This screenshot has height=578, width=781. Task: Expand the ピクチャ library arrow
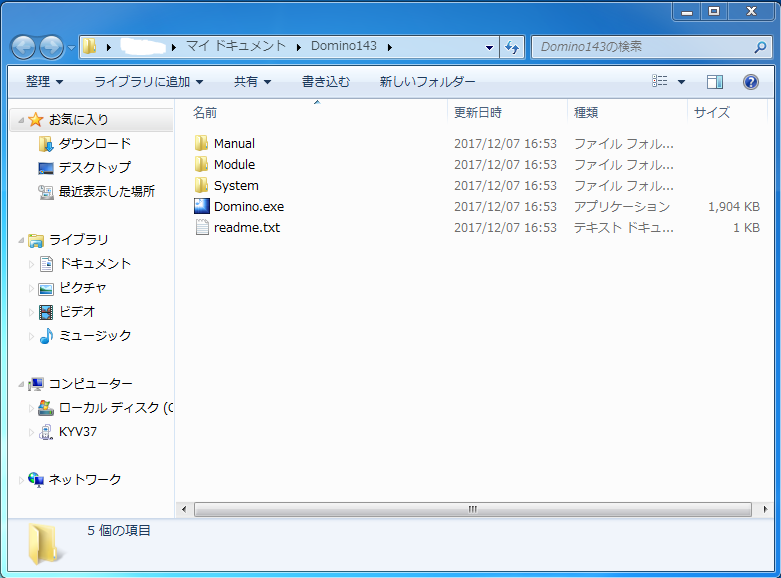tap(31, 288)
